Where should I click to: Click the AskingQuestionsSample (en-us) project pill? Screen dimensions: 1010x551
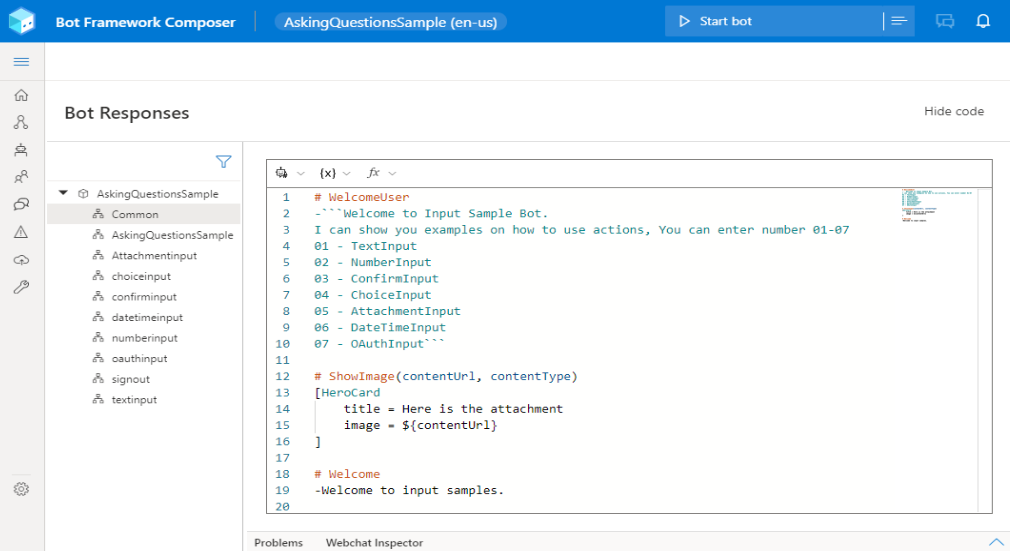pyautogui.click(x=390, y=22)
